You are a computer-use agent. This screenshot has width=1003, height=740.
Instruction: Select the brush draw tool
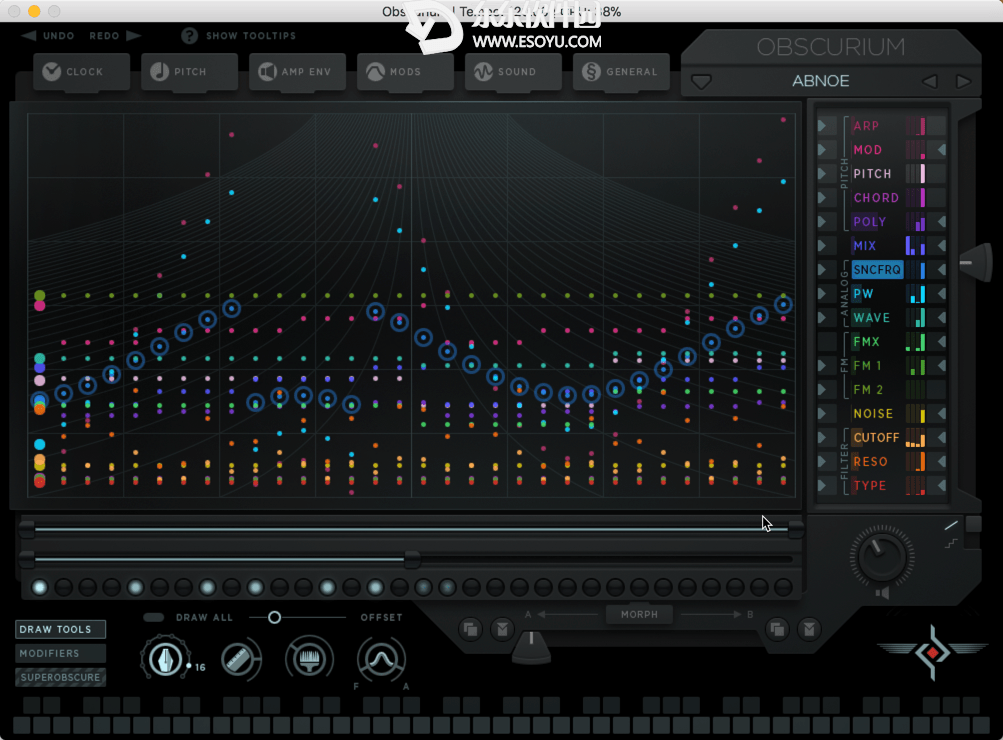(x=310, y=659)
